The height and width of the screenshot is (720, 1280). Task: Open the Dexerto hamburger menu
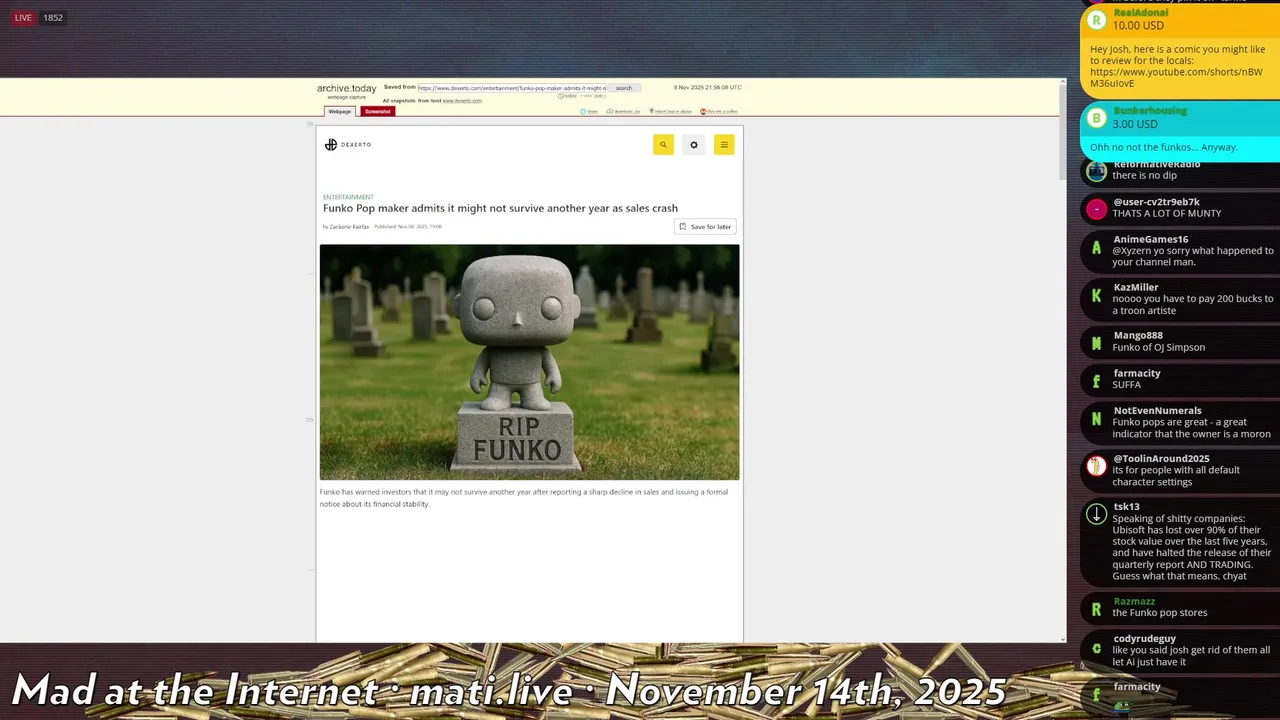point(724,145)
